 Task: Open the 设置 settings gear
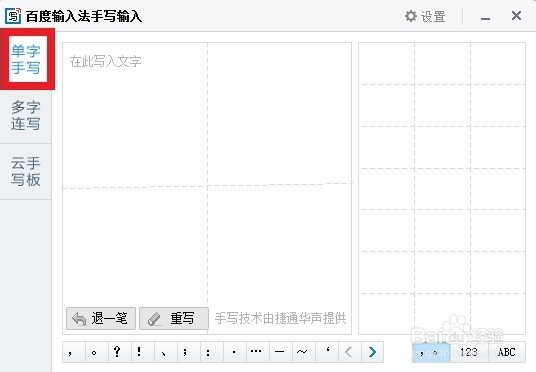425,16
